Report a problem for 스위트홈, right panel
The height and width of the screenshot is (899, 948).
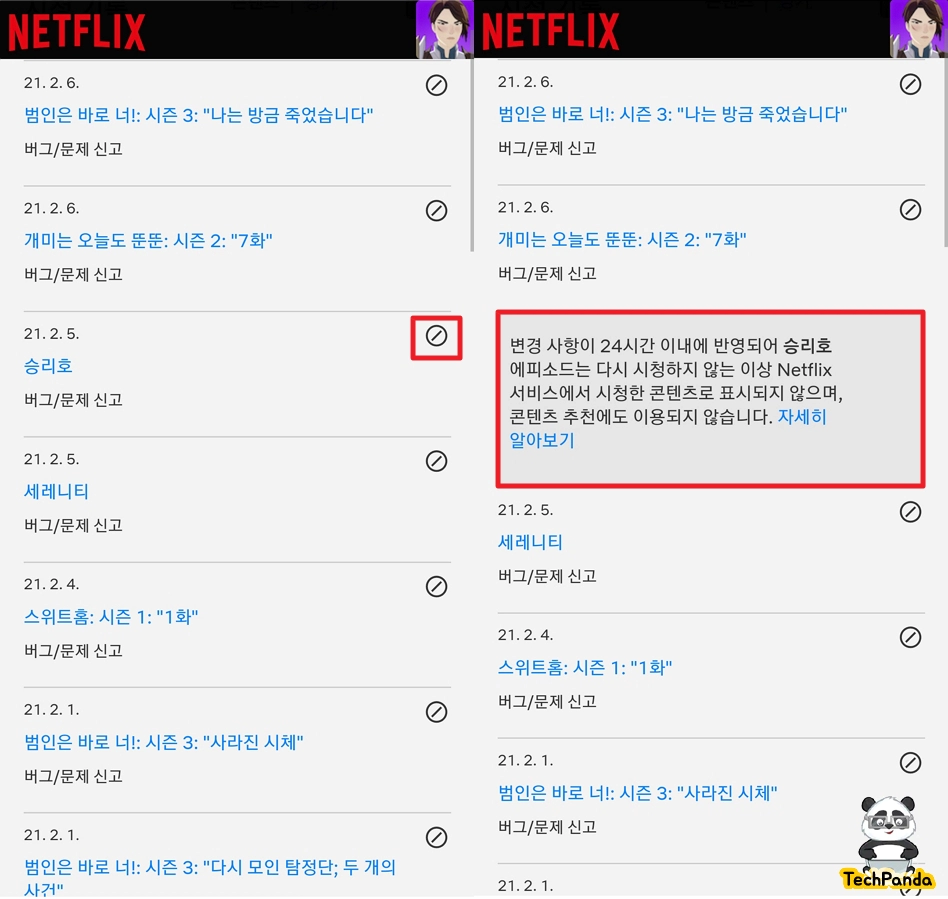click(x=547, y=701)
